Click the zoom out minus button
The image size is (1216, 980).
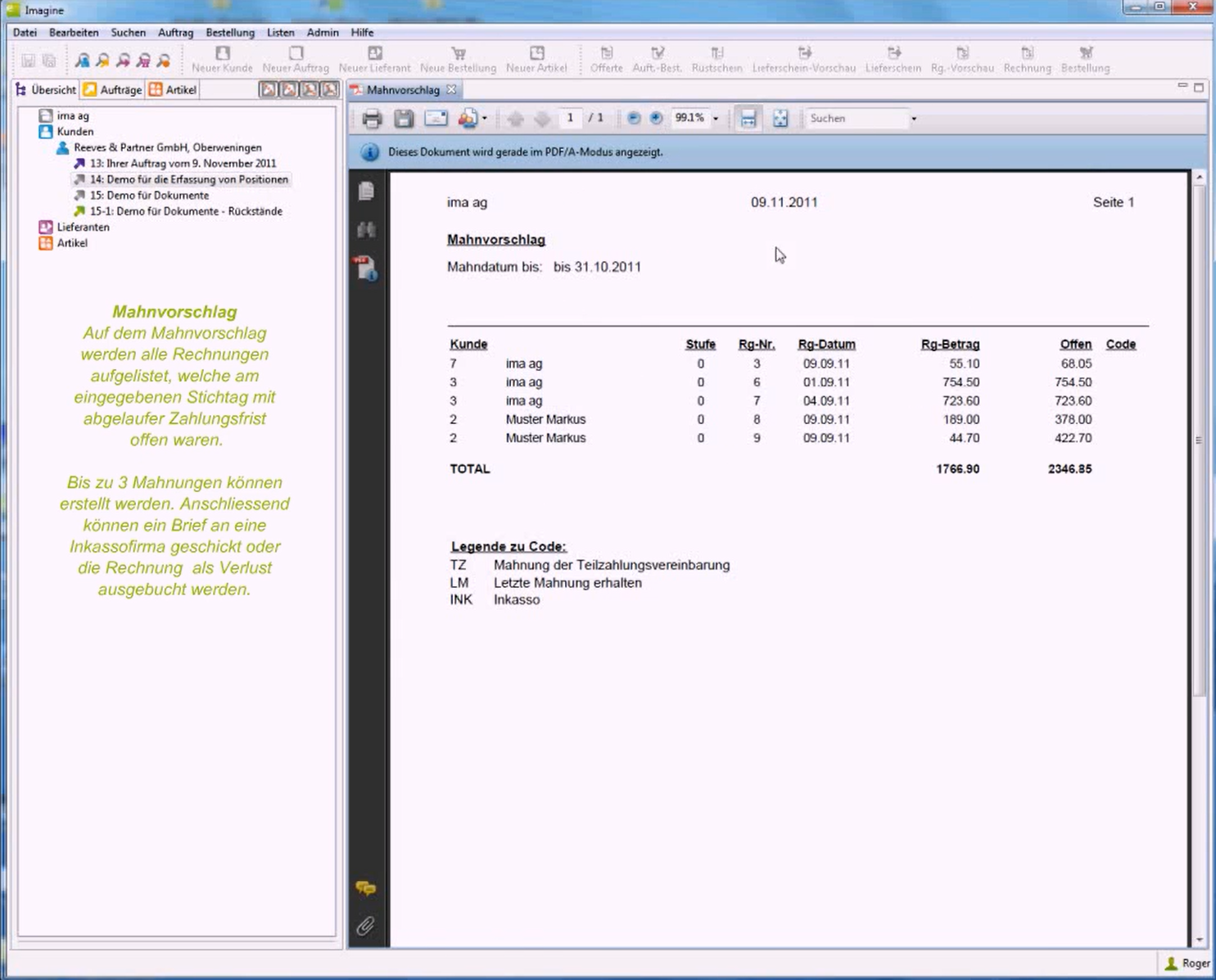633,118
